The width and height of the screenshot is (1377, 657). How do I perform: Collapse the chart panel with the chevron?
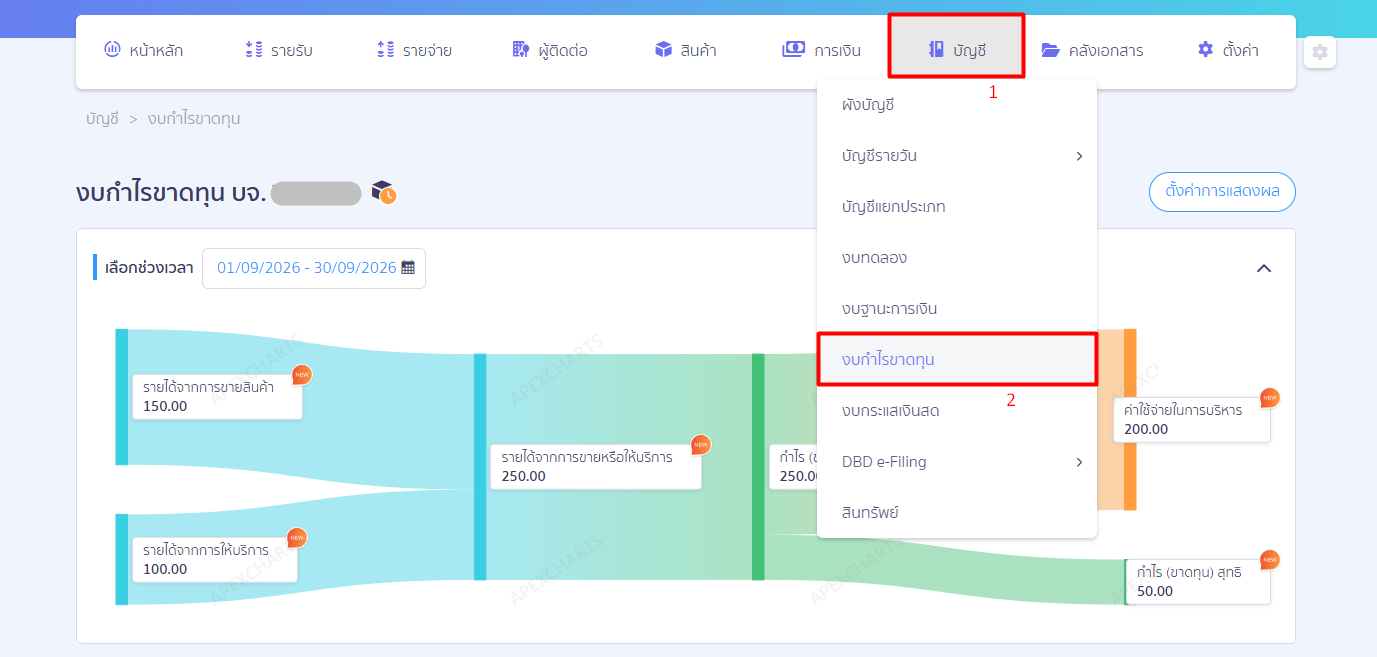pyautogui.click(x=1264, y=268)
